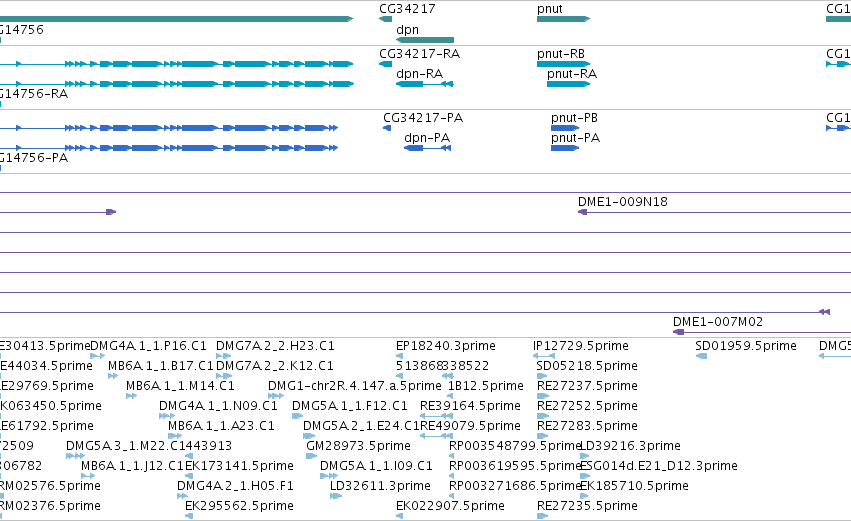This screenshot has height=521, width=851.
Task: Select the GM28973.5prime label
Action: pos(358,446)
